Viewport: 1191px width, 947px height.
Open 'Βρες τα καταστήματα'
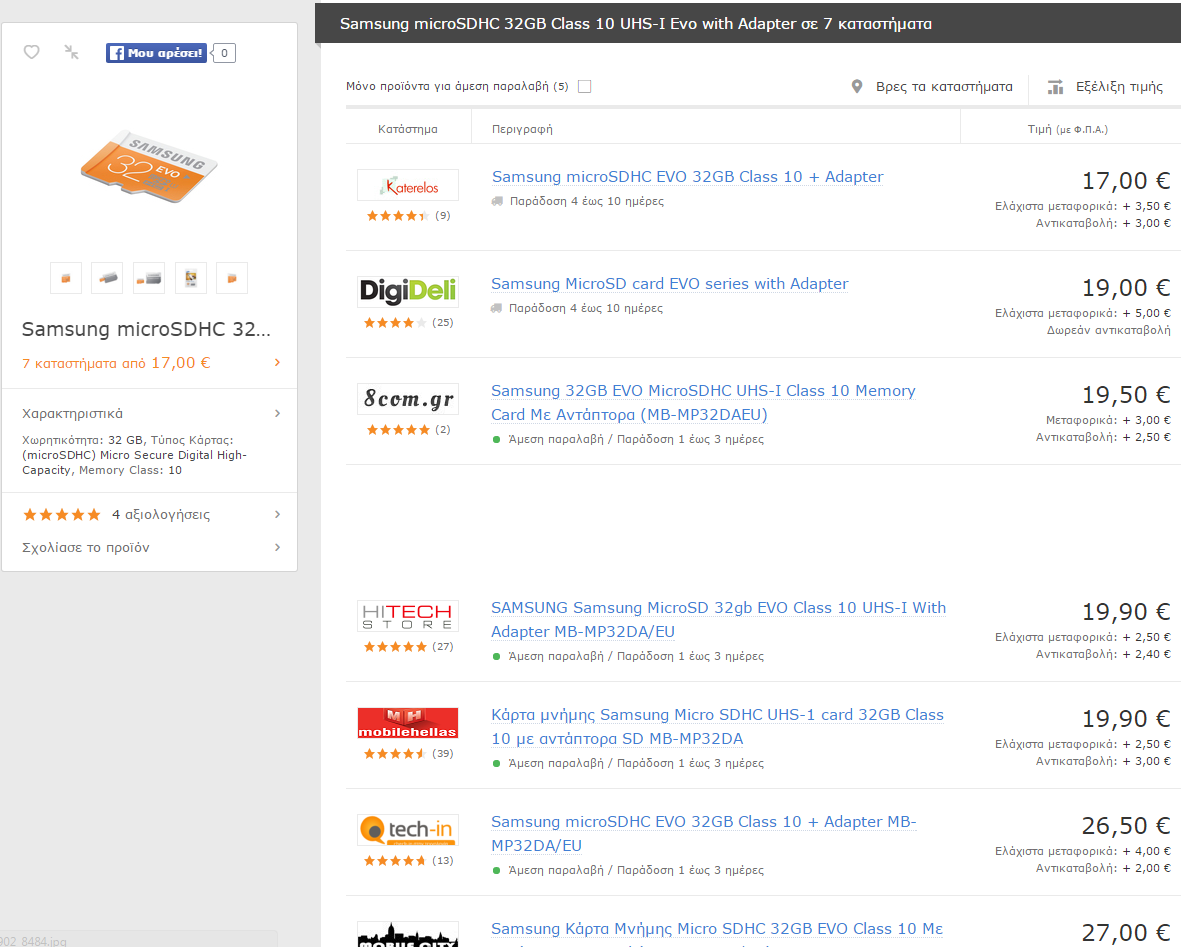point(944,87)
